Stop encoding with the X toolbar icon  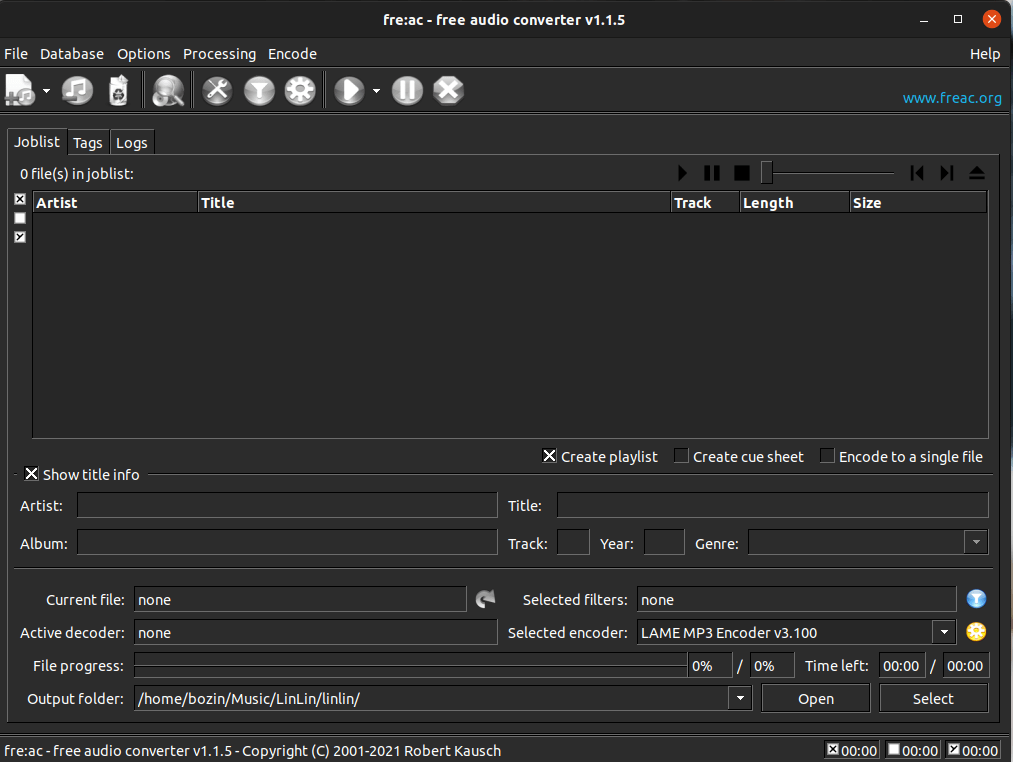(449, 91)
